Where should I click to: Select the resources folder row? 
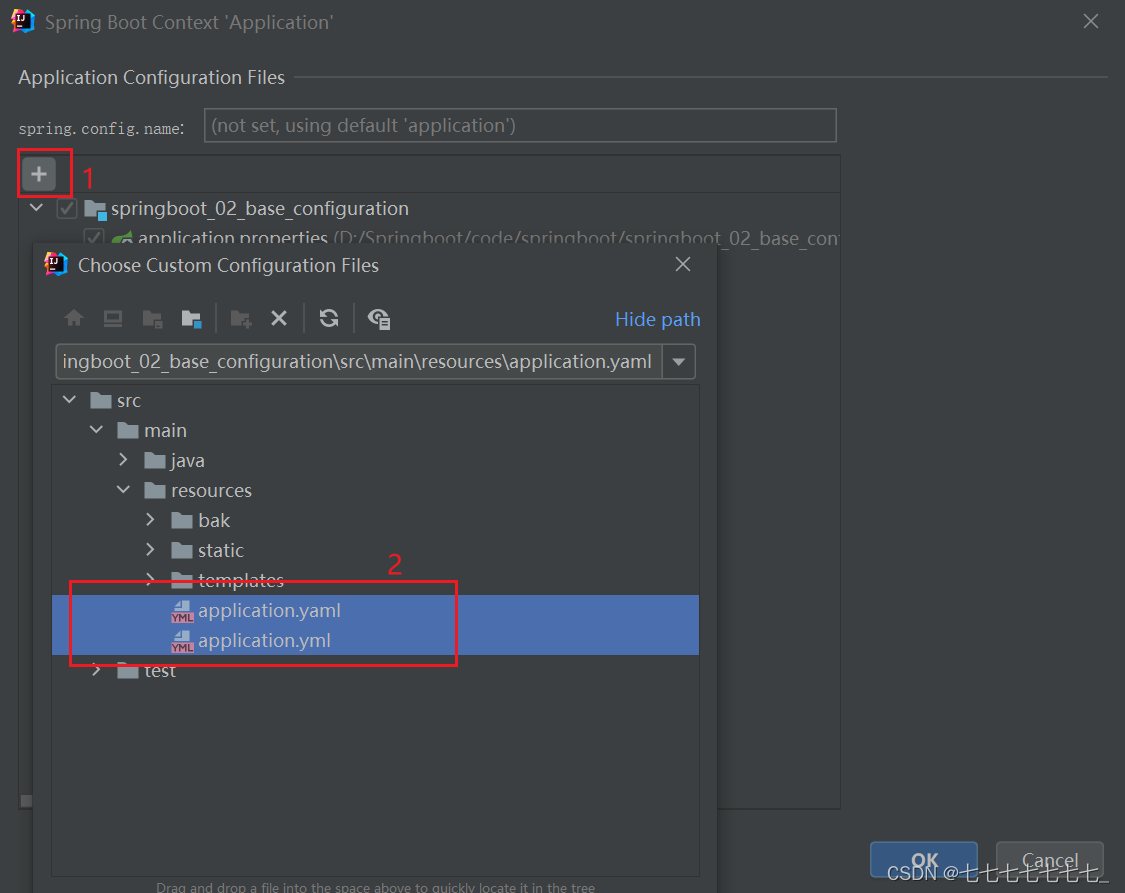(375, 490)
